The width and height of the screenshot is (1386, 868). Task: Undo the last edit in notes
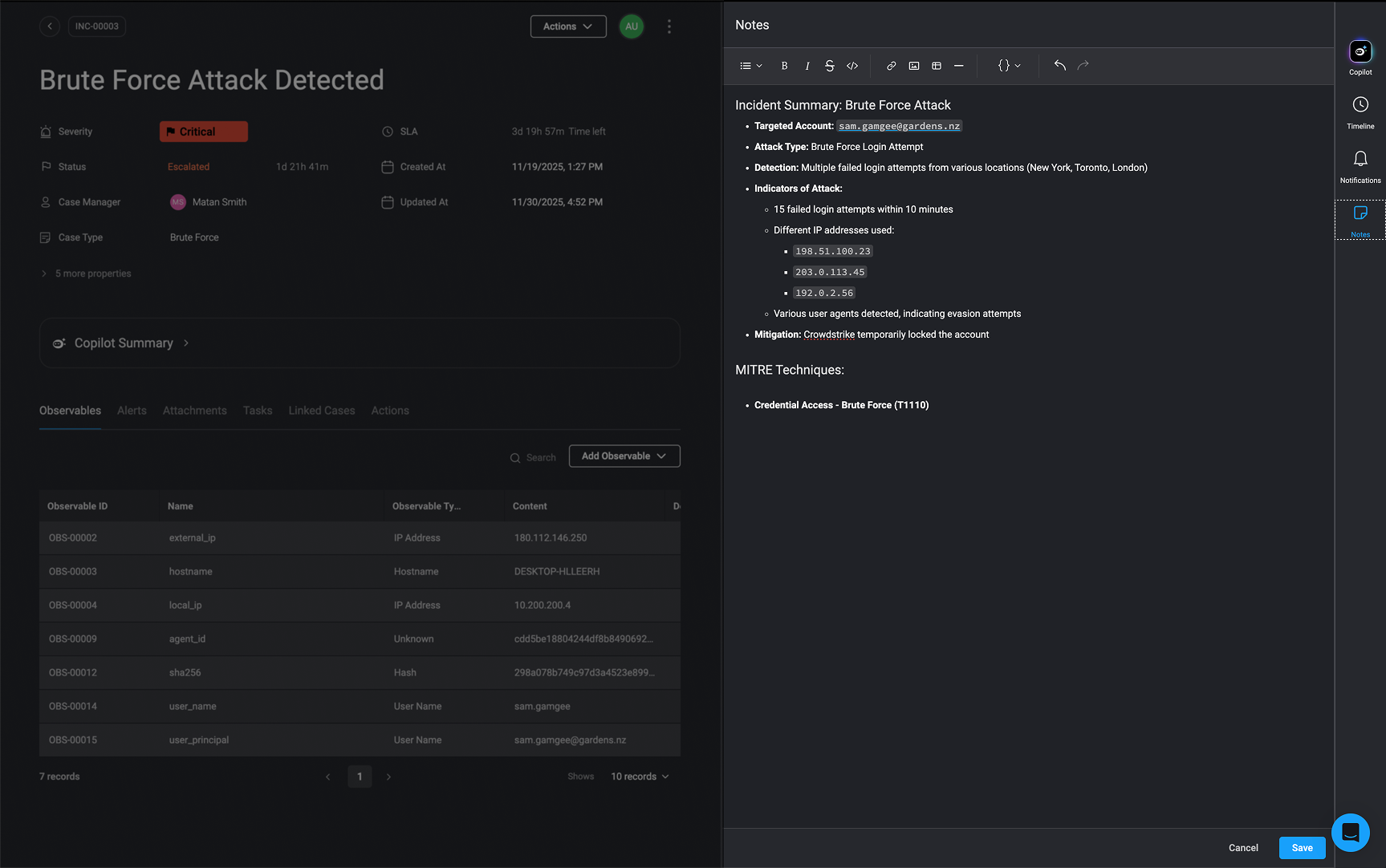click(x=1059, y=66)
